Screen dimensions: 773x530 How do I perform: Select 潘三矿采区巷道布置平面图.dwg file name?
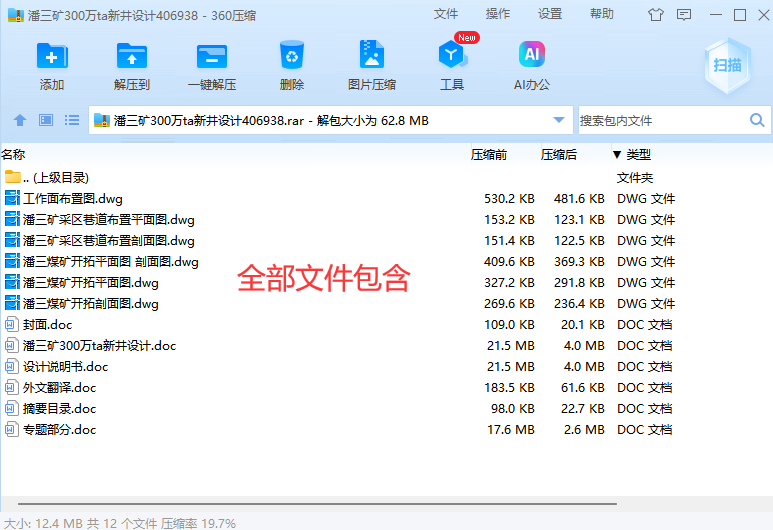[109, 219]
